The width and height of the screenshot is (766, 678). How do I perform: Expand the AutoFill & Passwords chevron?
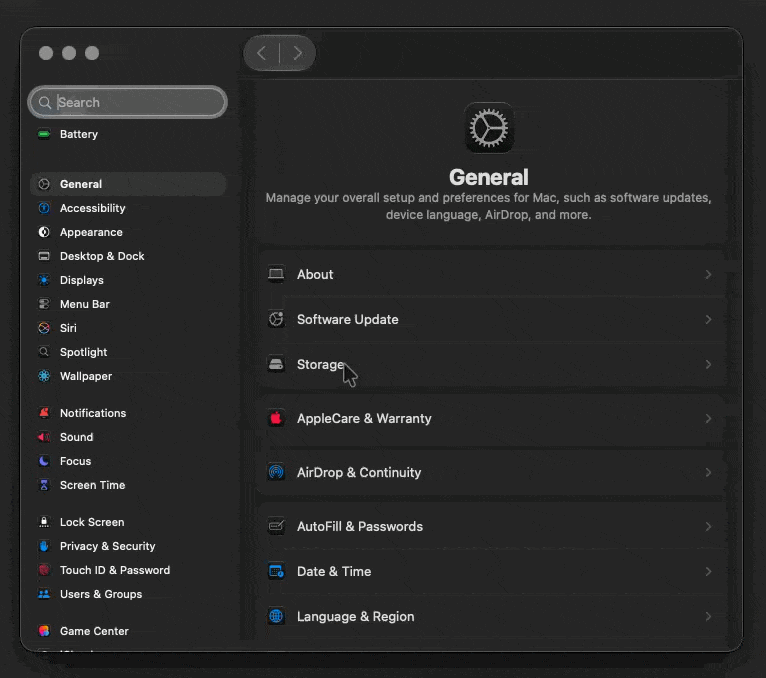click(x=708, y=527)
